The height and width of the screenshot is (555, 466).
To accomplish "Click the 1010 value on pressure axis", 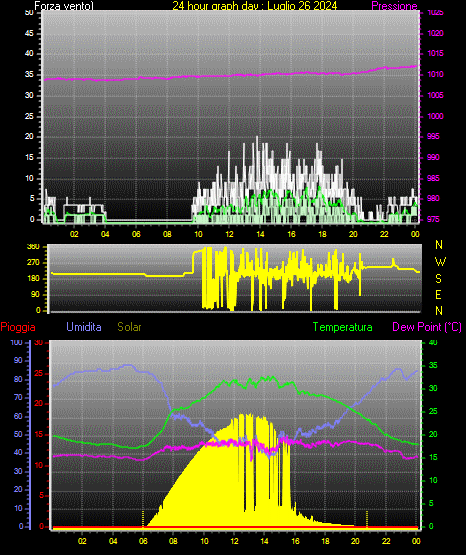I will tap(435, 74).
